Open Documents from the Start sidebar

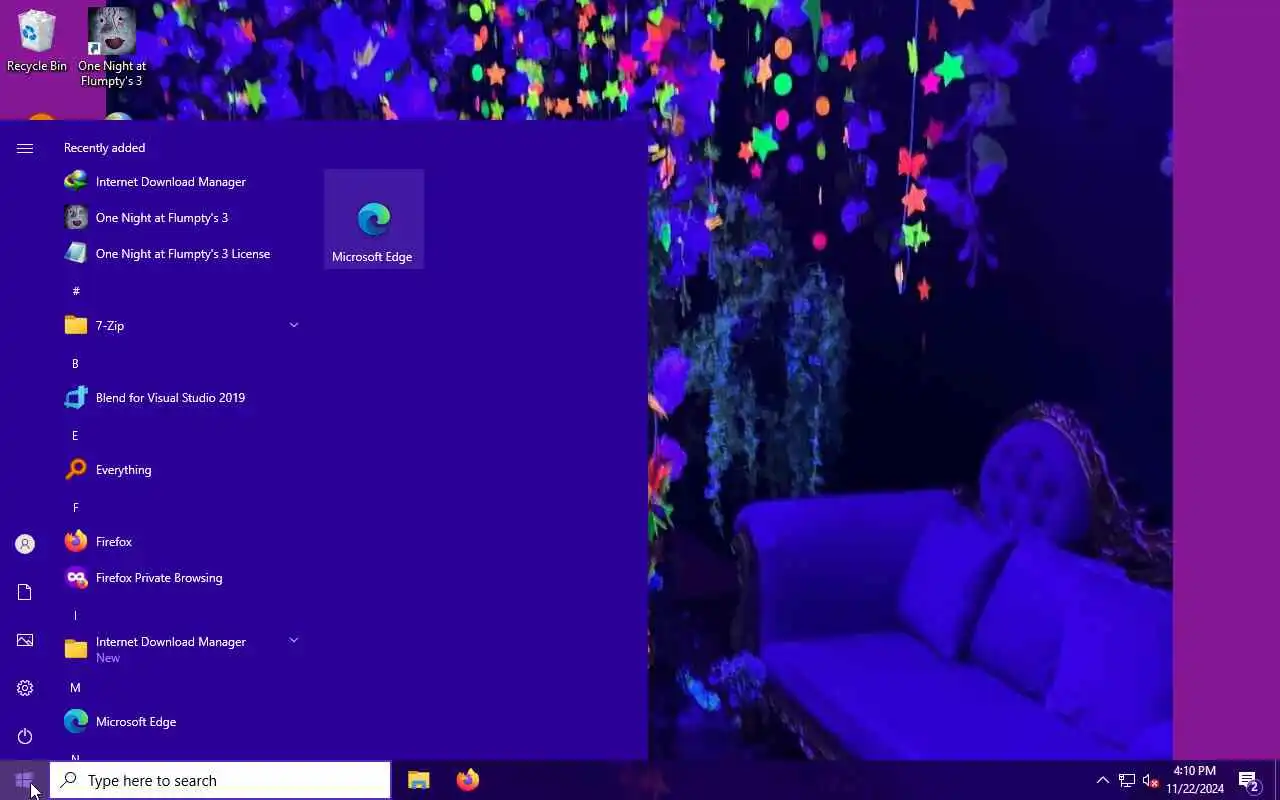click(x=25, y=592)
